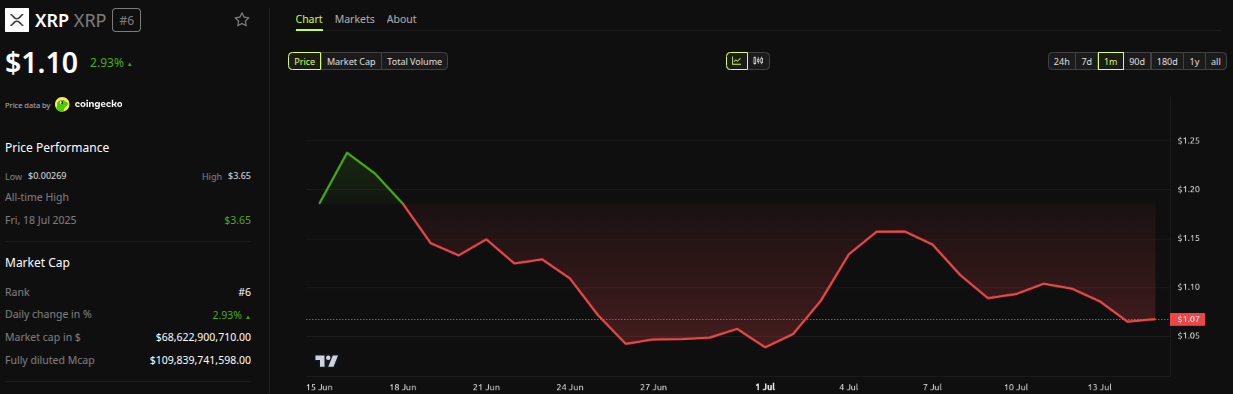Click the Price Performance heading

(x=57, y=147)
